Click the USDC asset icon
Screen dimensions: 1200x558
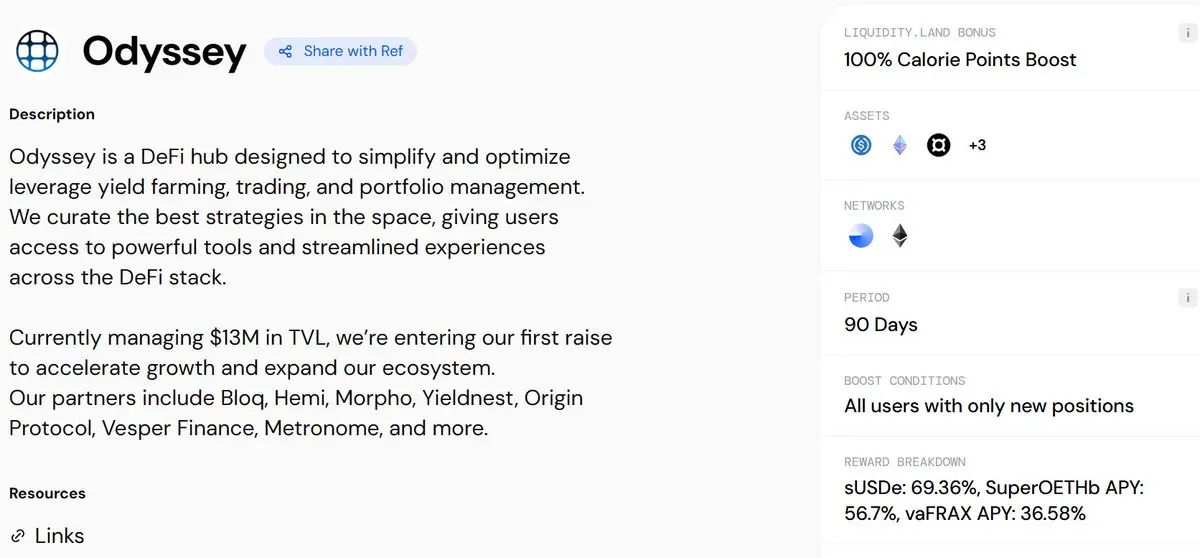coord(861,146)
